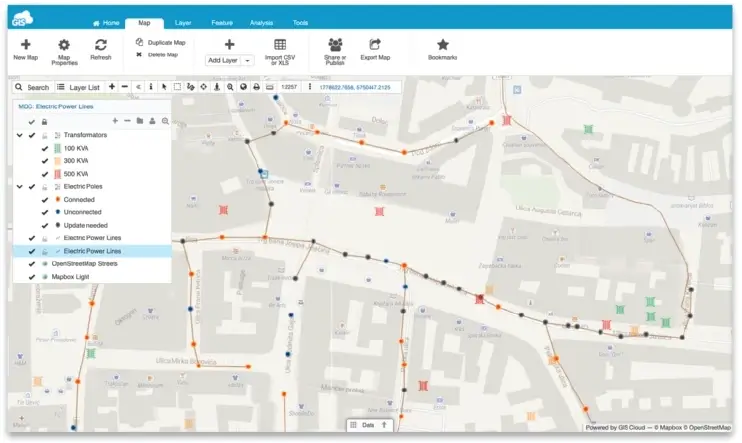
Task: Select the info tool in map toolbar
Action: click(150, 87)
